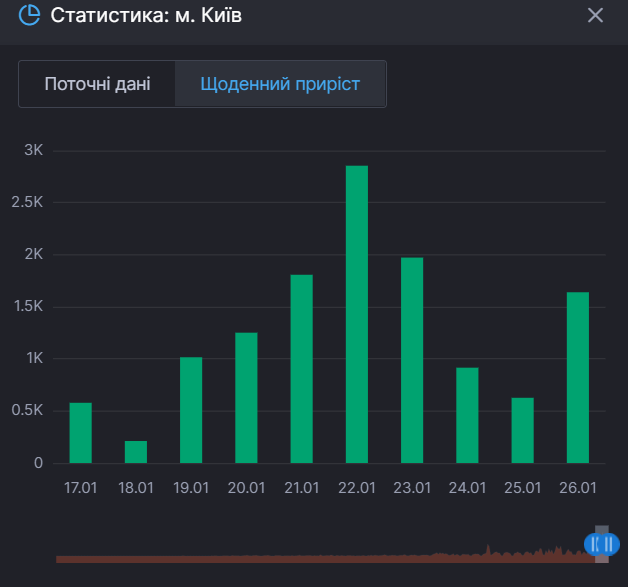Choose the 24.01 green bar
The width and height of the screenshot is (628, 587).
467,415
